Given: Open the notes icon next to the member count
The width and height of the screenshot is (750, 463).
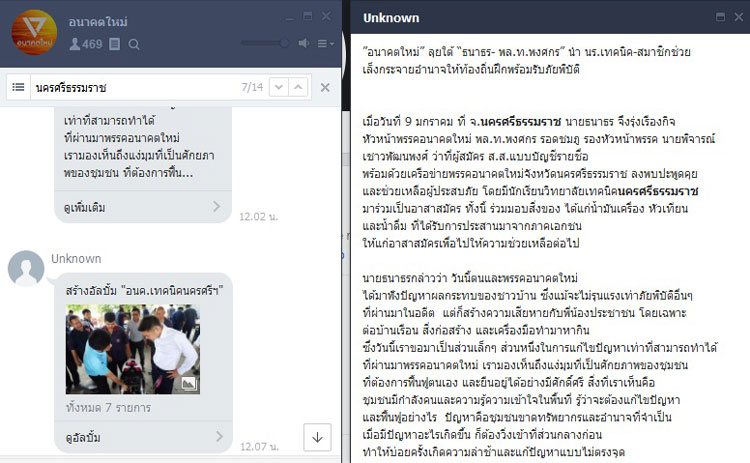Looking at the screenshot, I should [x=115, y=44].
